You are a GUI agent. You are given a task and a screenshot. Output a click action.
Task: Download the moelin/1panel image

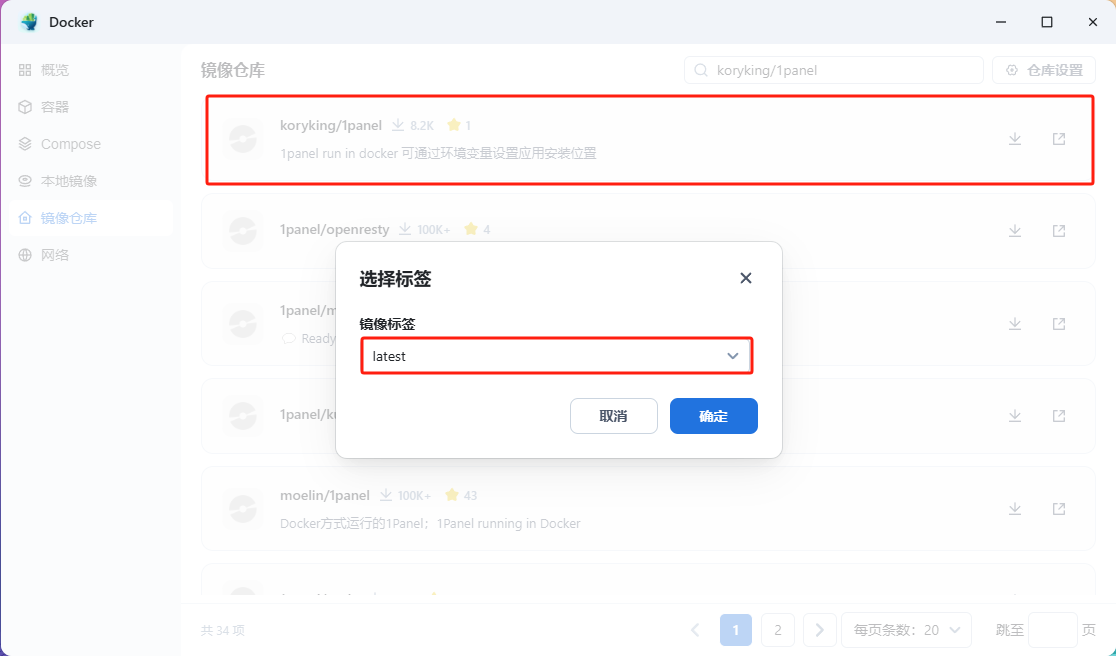click(x=1015, y=509)
